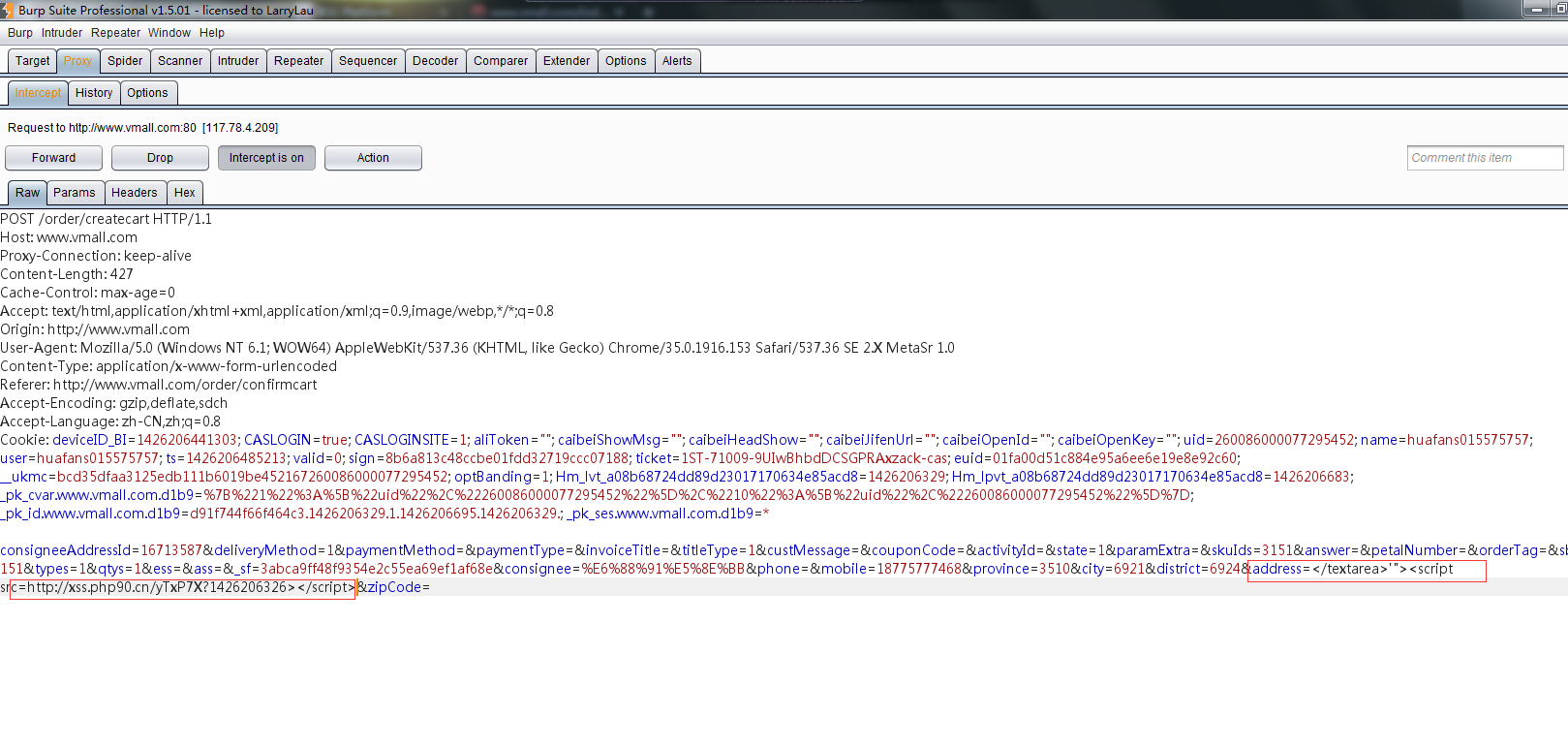Viewport: 1568px width, 748px height.
Task: Click the Burp Suite app icon in title bar
Action: click(7, 10)
